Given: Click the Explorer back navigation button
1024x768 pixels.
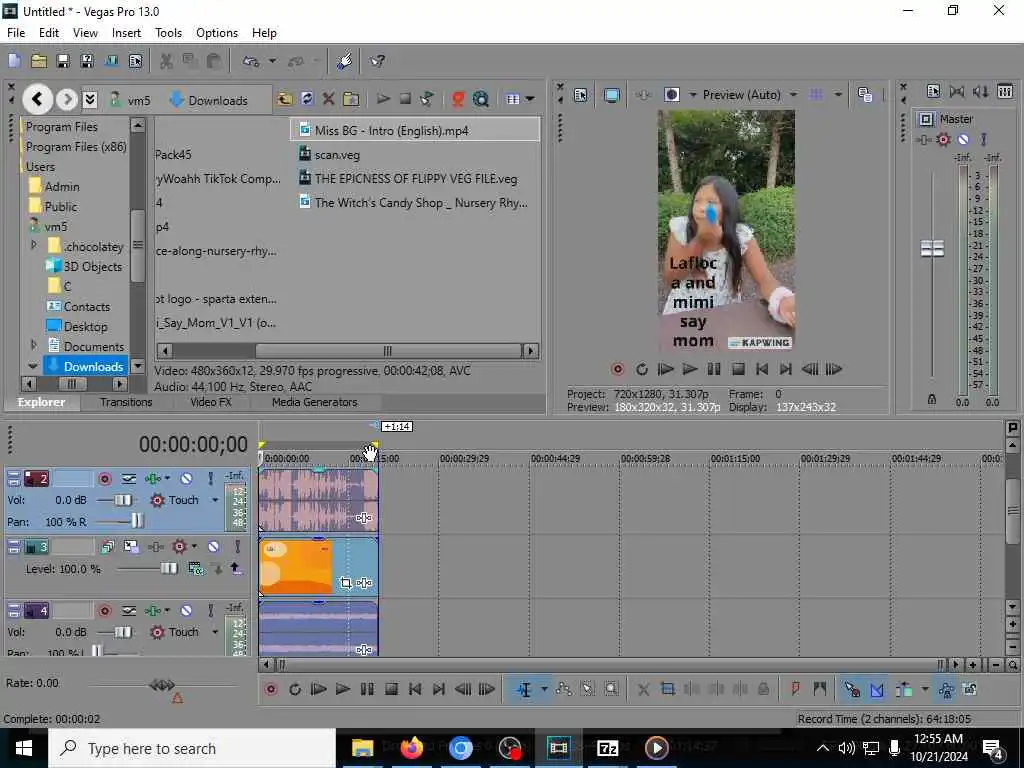Looking at the screenshot, I should click(37, 99).
